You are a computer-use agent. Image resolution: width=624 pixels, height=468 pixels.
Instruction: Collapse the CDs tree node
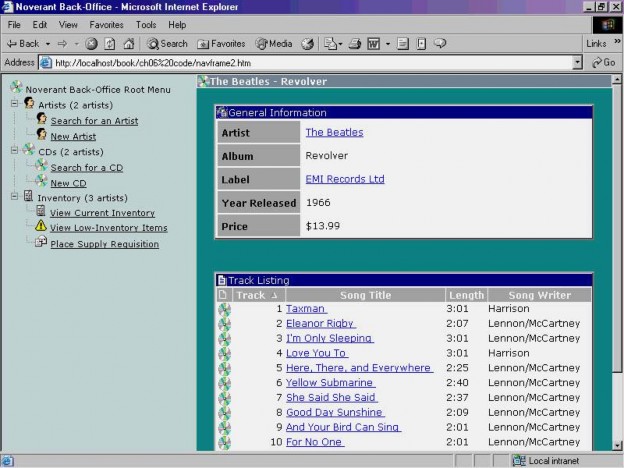pos(15,151)
